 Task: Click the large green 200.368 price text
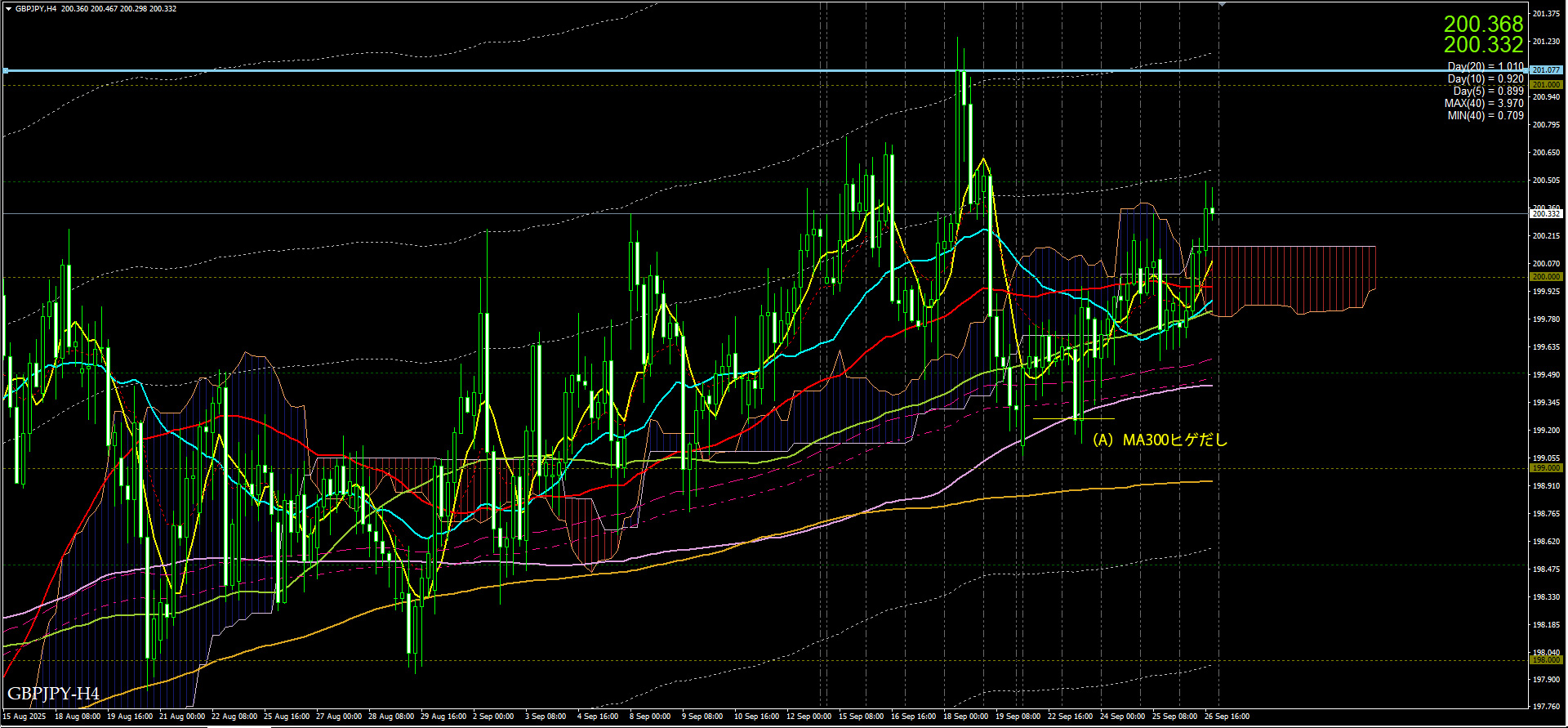tap(1483, 25)
